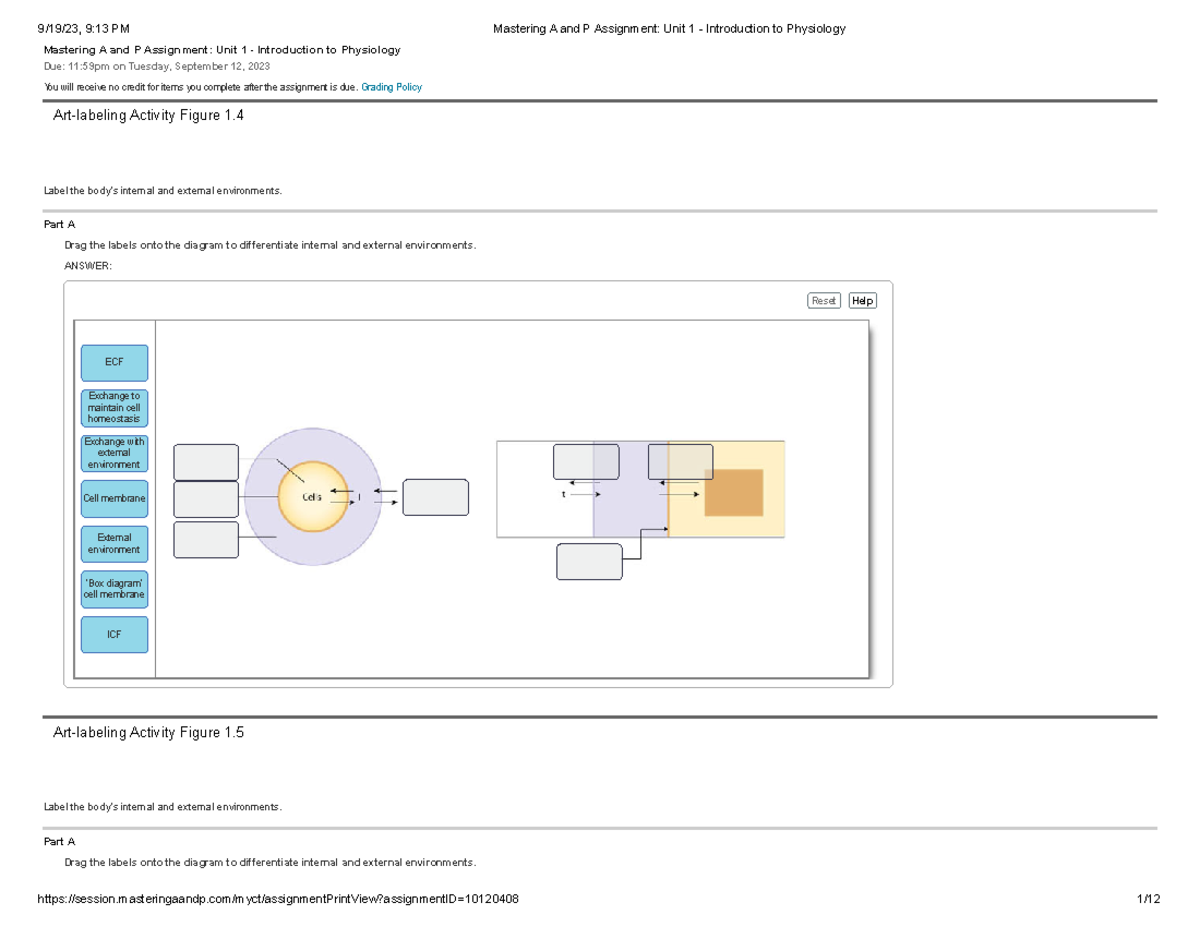Click the empty box below the box diagram
The image size is (1200, 927).
point(589,561)
